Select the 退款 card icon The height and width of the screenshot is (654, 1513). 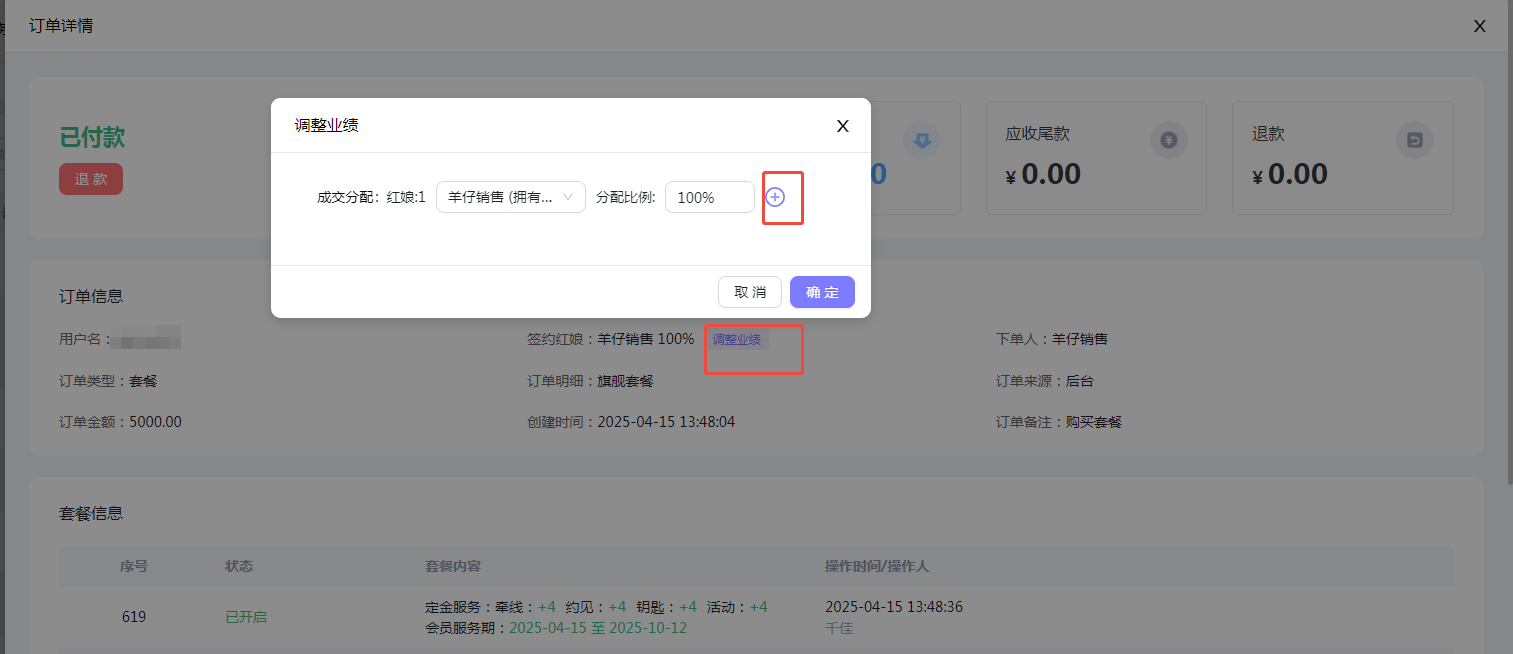pos(1415,140)
